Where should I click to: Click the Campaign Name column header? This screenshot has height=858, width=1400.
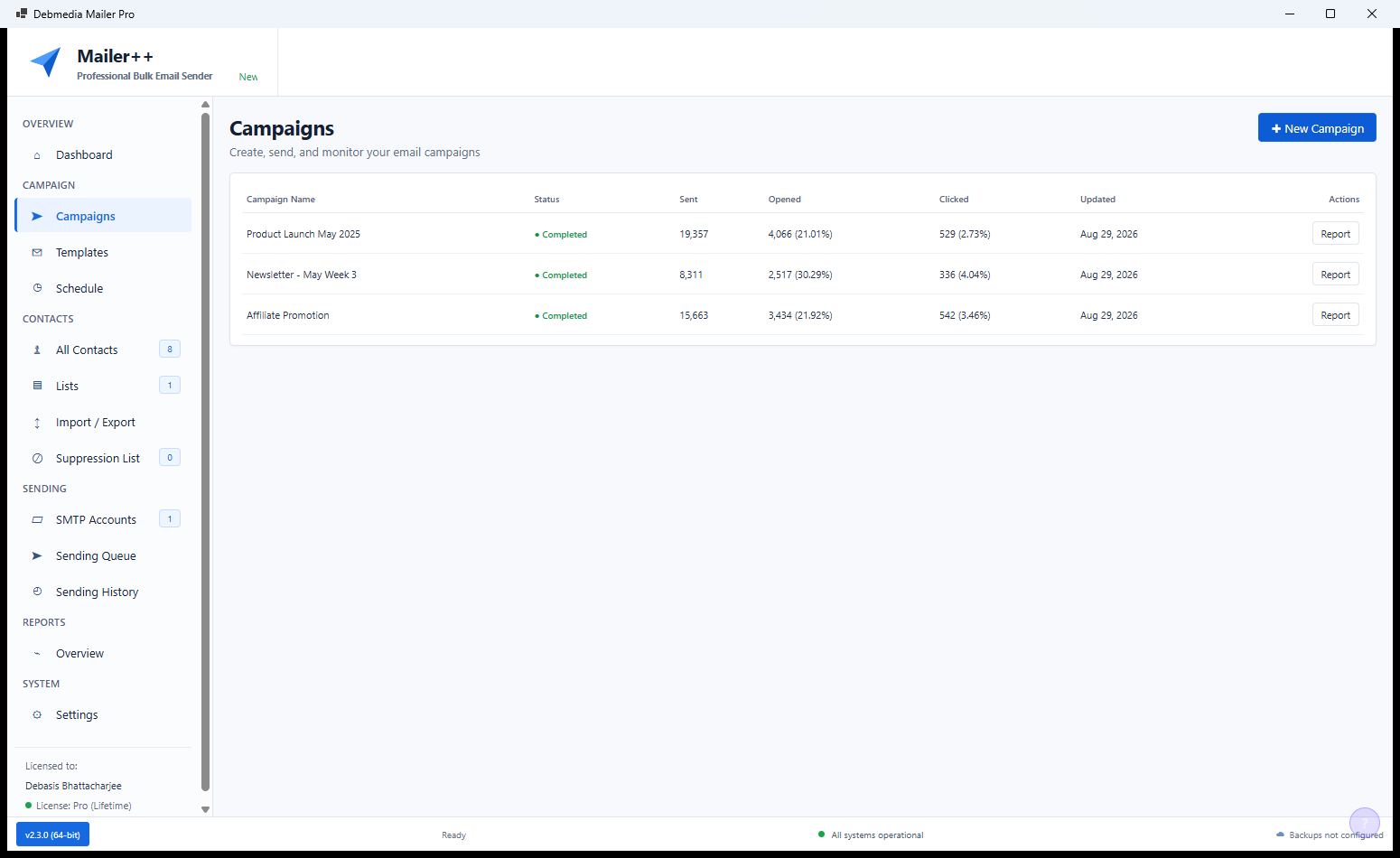[281, 200]
